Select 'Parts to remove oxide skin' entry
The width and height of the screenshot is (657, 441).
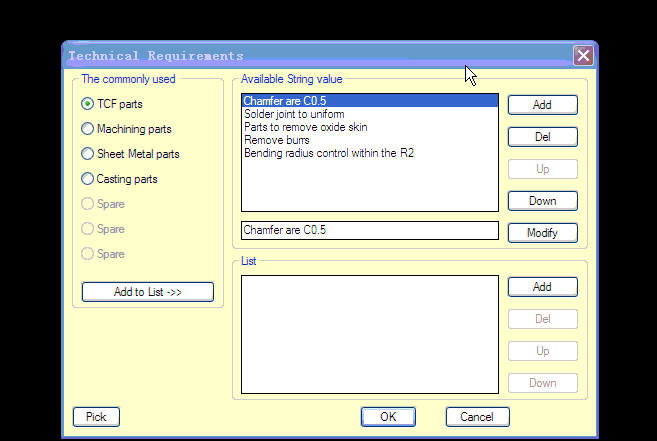[x=370, y=127]
